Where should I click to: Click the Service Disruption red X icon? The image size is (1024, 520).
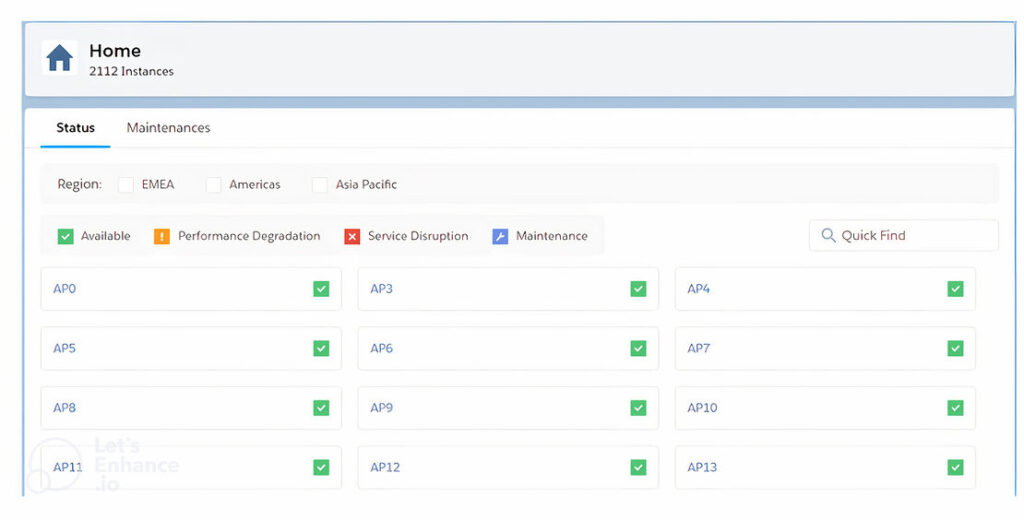pos(352,236)
